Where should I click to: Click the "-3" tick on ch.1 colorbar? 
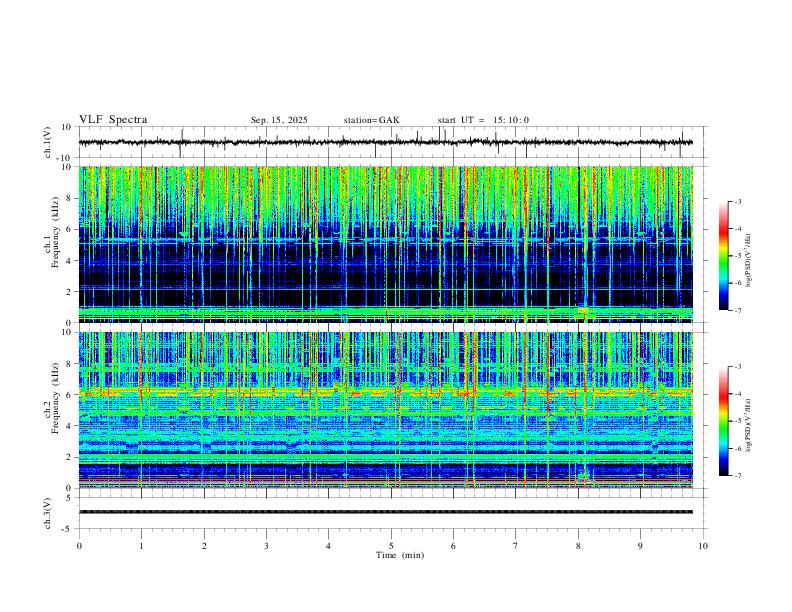click(x=737, y=201)
